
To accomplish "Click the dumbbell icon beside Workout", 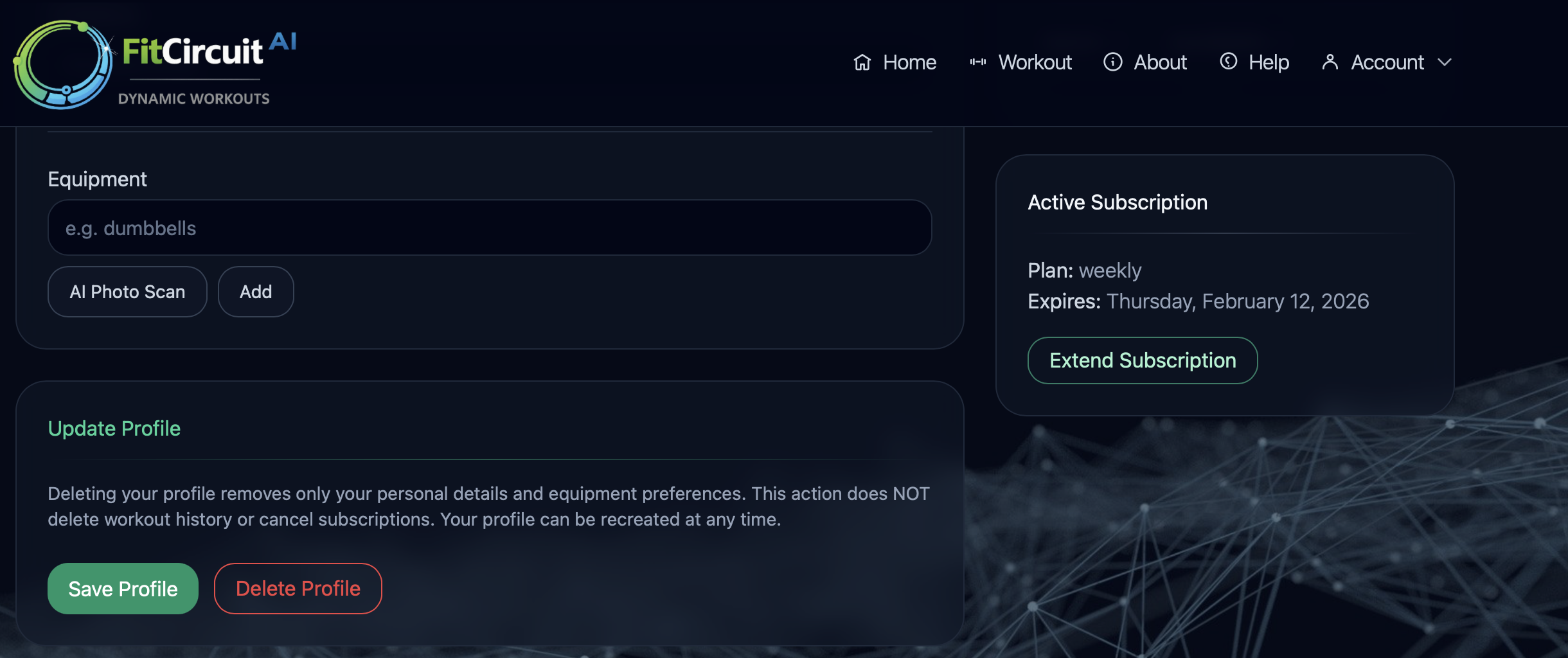I will 977,62.
